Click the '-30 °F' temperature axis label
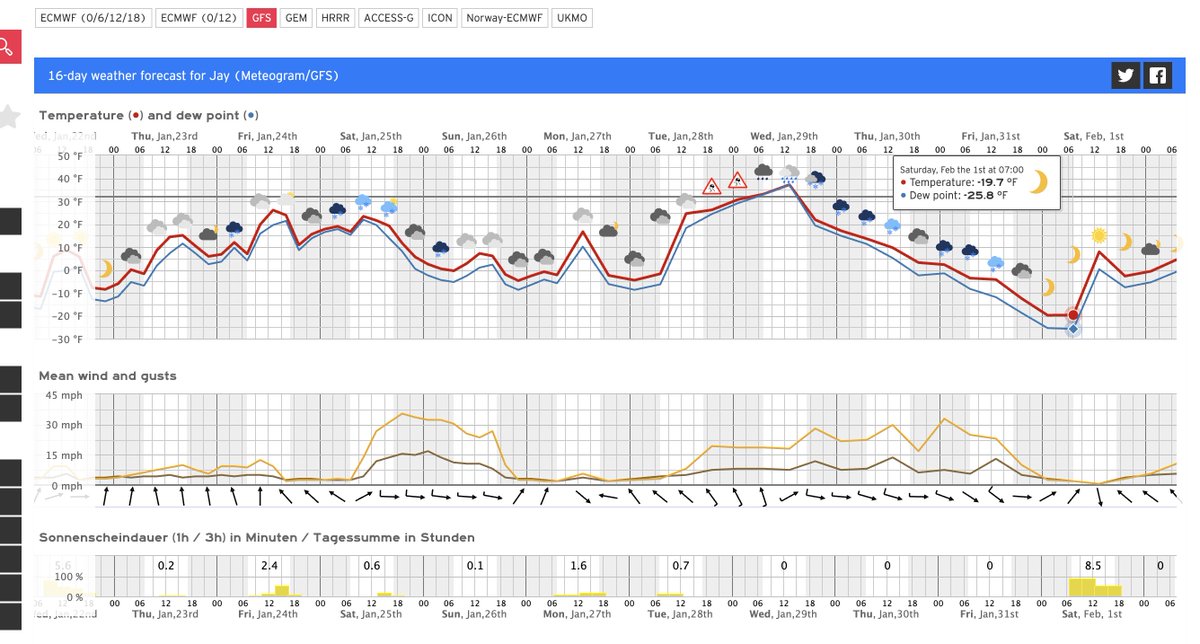 [65, 340]
